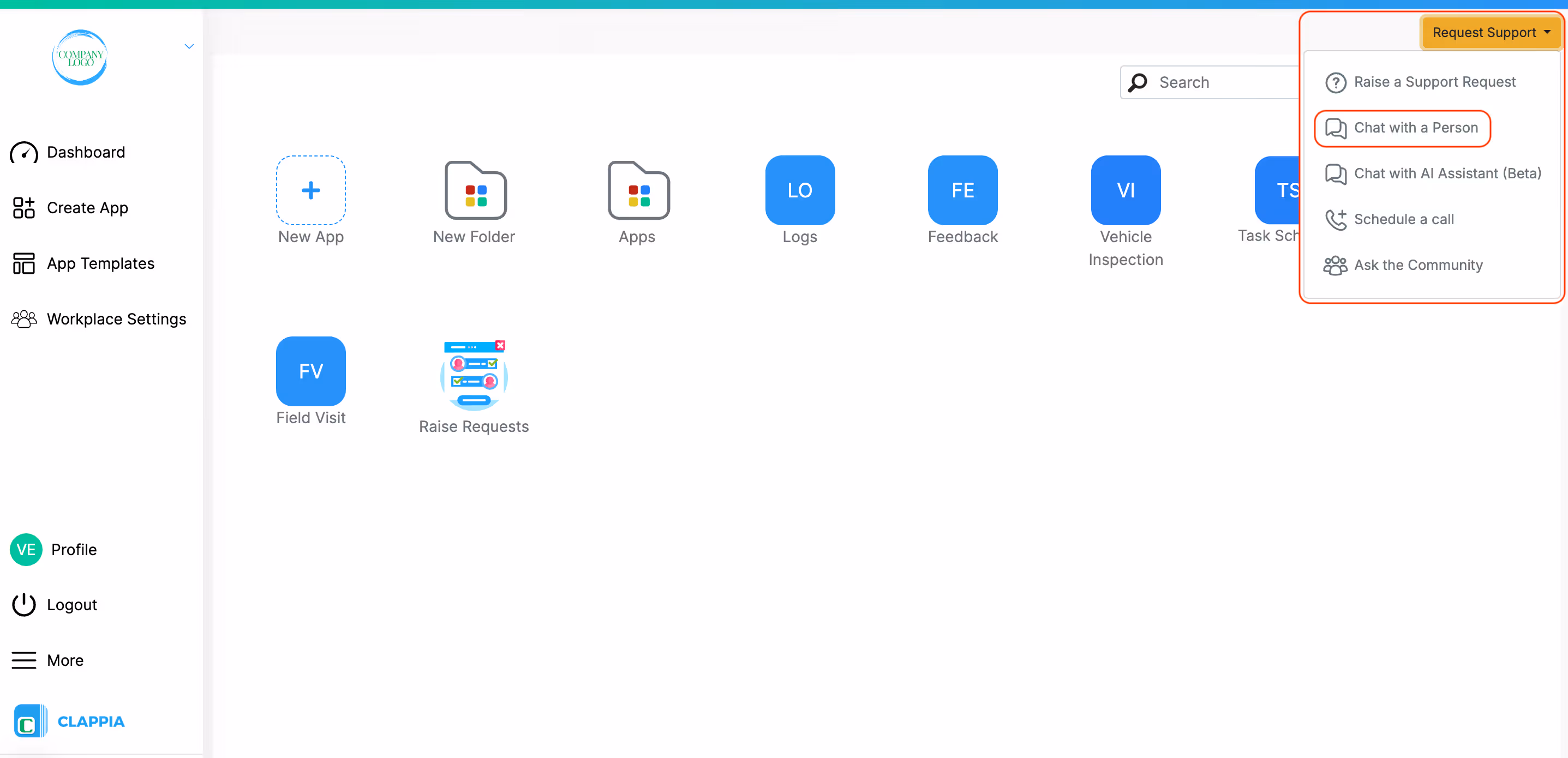
Task: Open the Raise Requests app
Action: pos(474,375)
